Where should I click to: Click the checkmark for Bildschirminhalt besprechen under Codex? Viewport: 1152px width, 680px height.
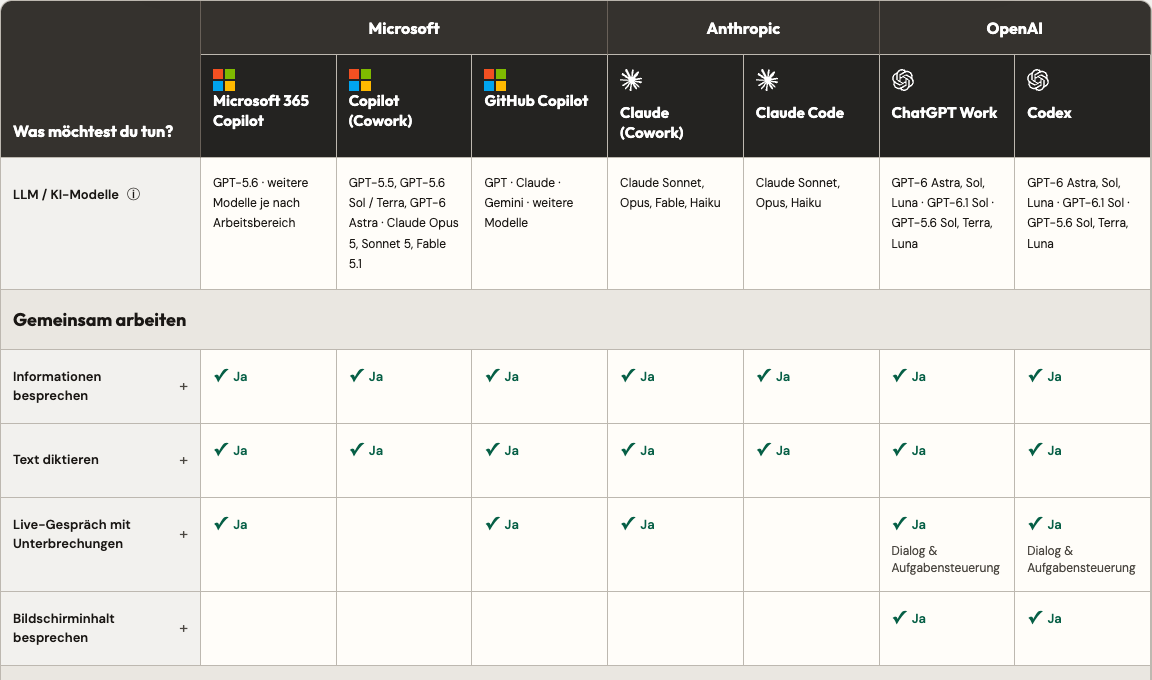click(x=1035, y=618)
